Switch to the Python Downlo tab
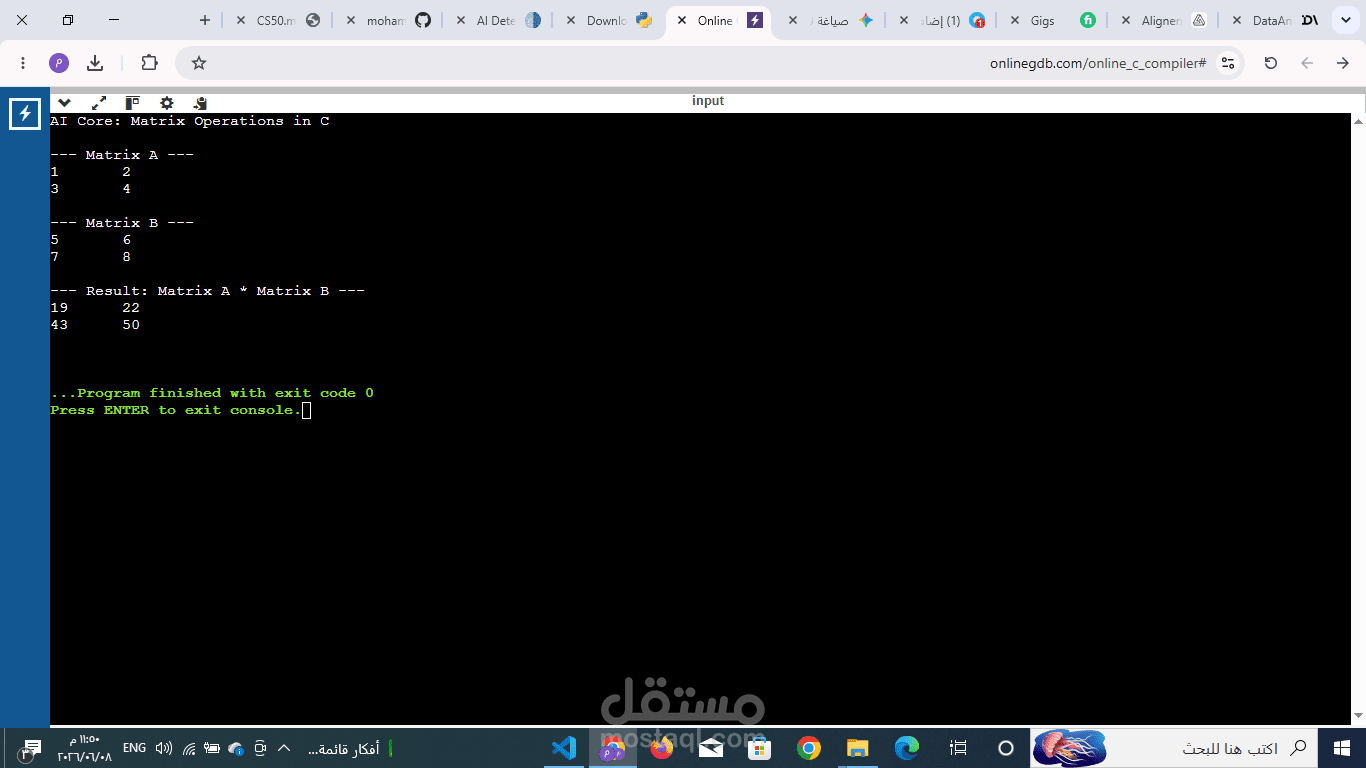Screen dimensions: 1366x768 [609, 20]
